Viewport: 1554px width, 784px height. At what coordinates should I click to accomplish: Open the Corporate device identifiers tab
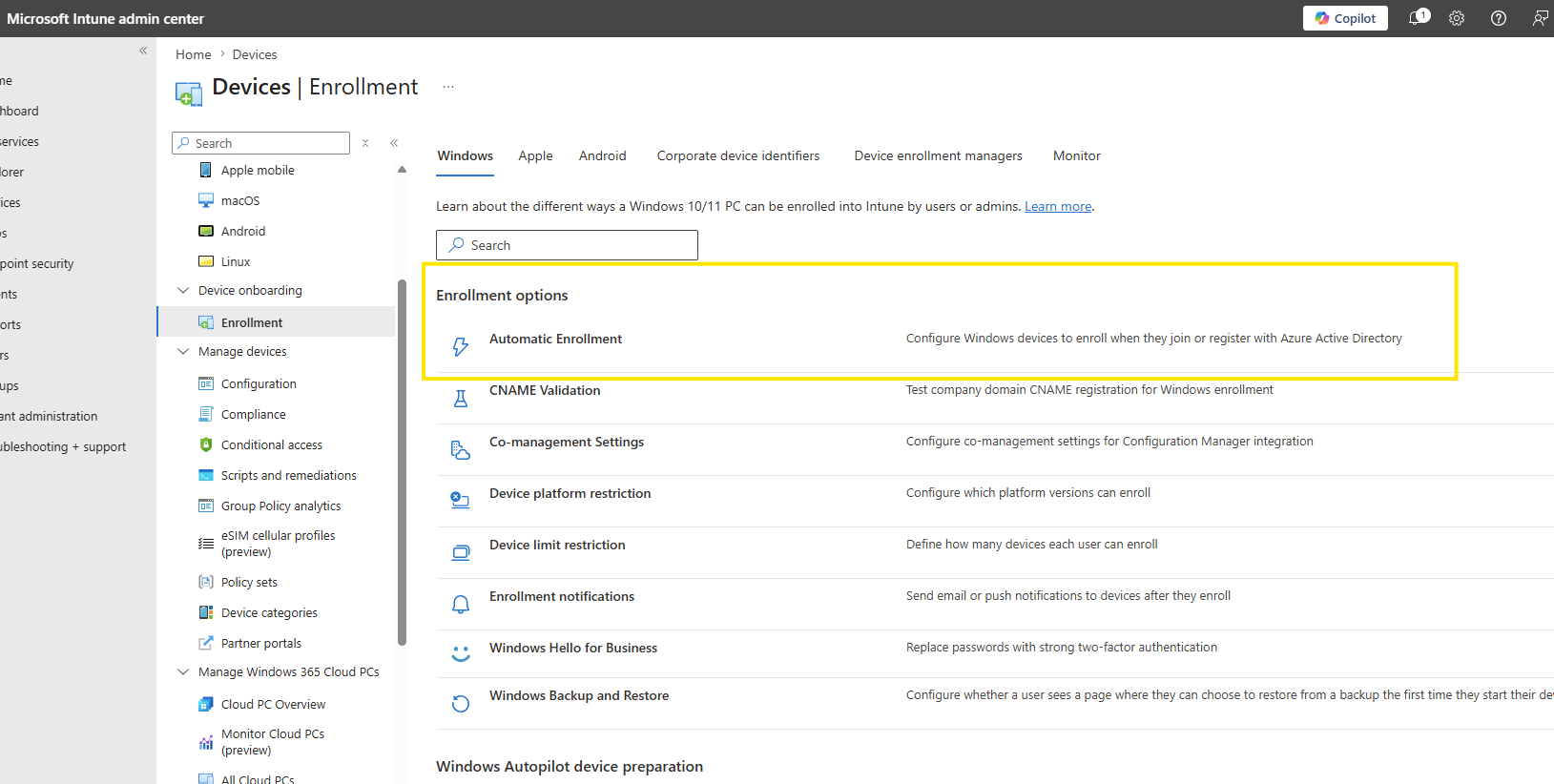point(738,156)
